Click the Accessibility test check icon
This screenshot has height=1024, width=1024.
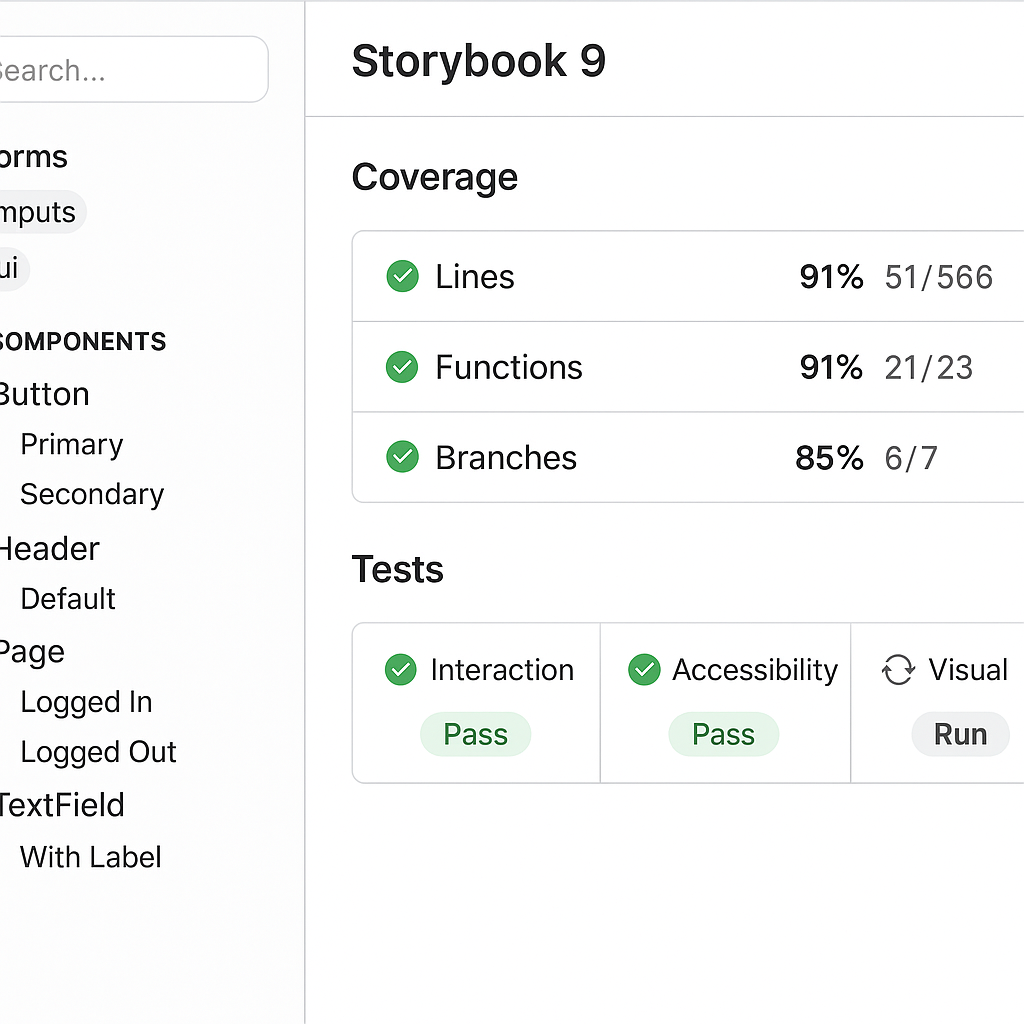(x=644, y=669)
